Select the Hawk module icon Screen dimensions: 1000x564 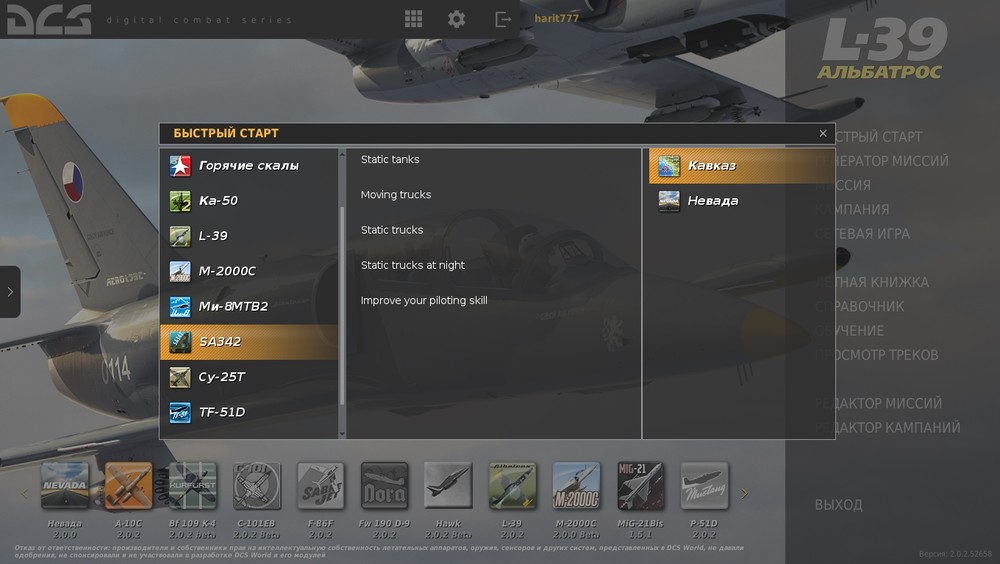tap(448, 486)
